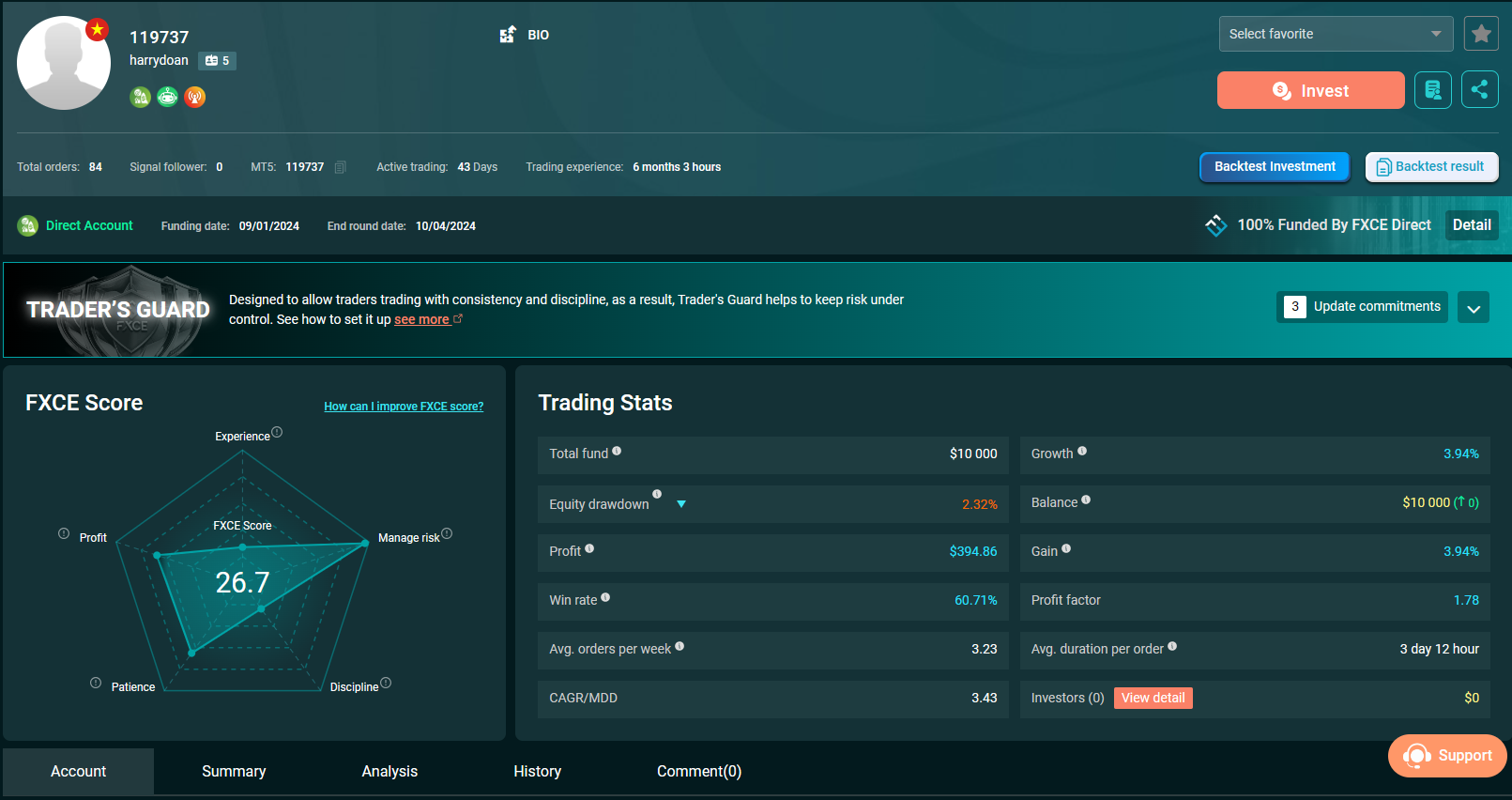Click the Detail button for FXCE Direct funding
Image resolution: width=1512 pixels, height=800 pixels.
1472,225
